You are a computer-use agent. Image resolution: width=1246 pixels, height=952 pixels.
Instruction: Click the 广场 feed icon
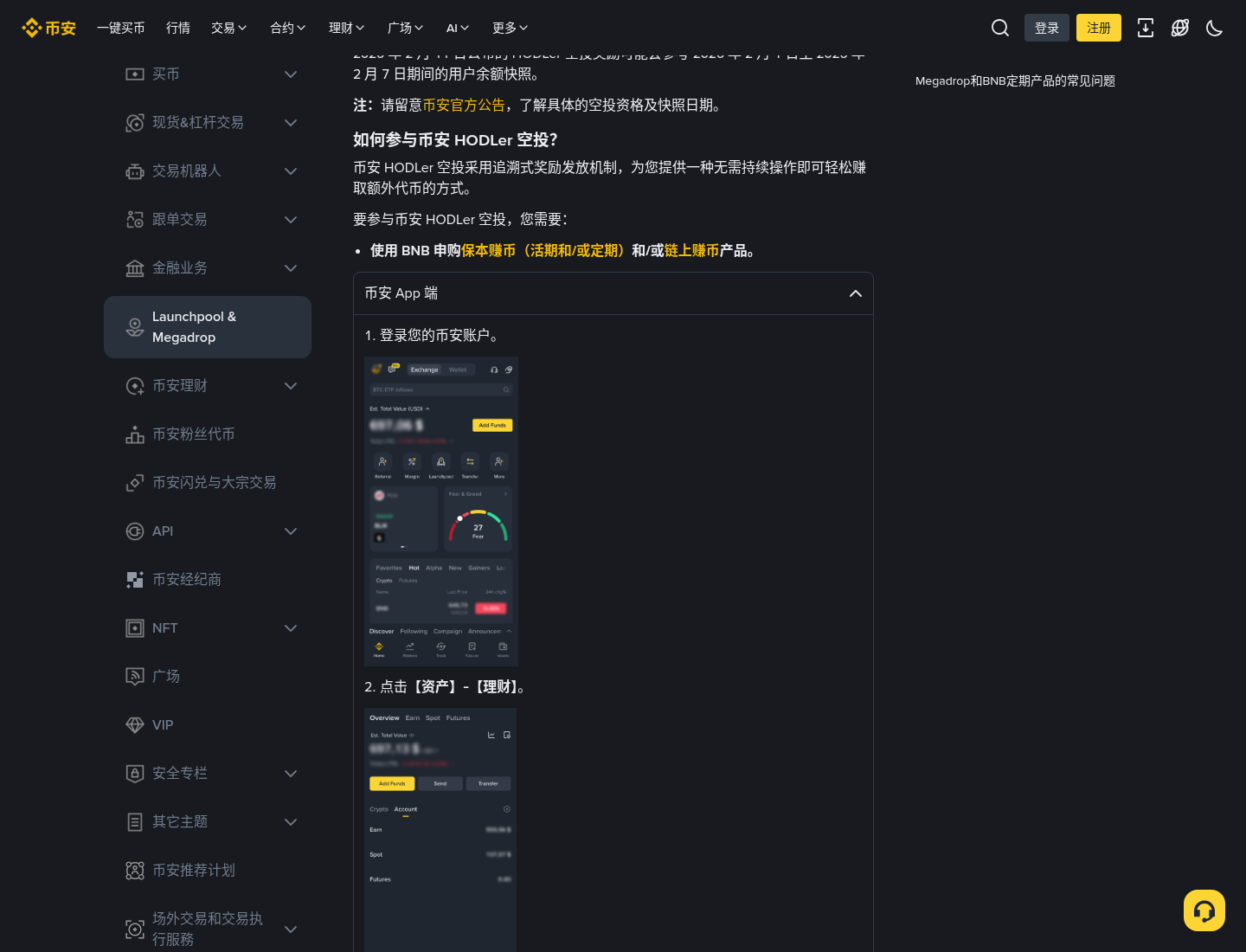point(135,677)
